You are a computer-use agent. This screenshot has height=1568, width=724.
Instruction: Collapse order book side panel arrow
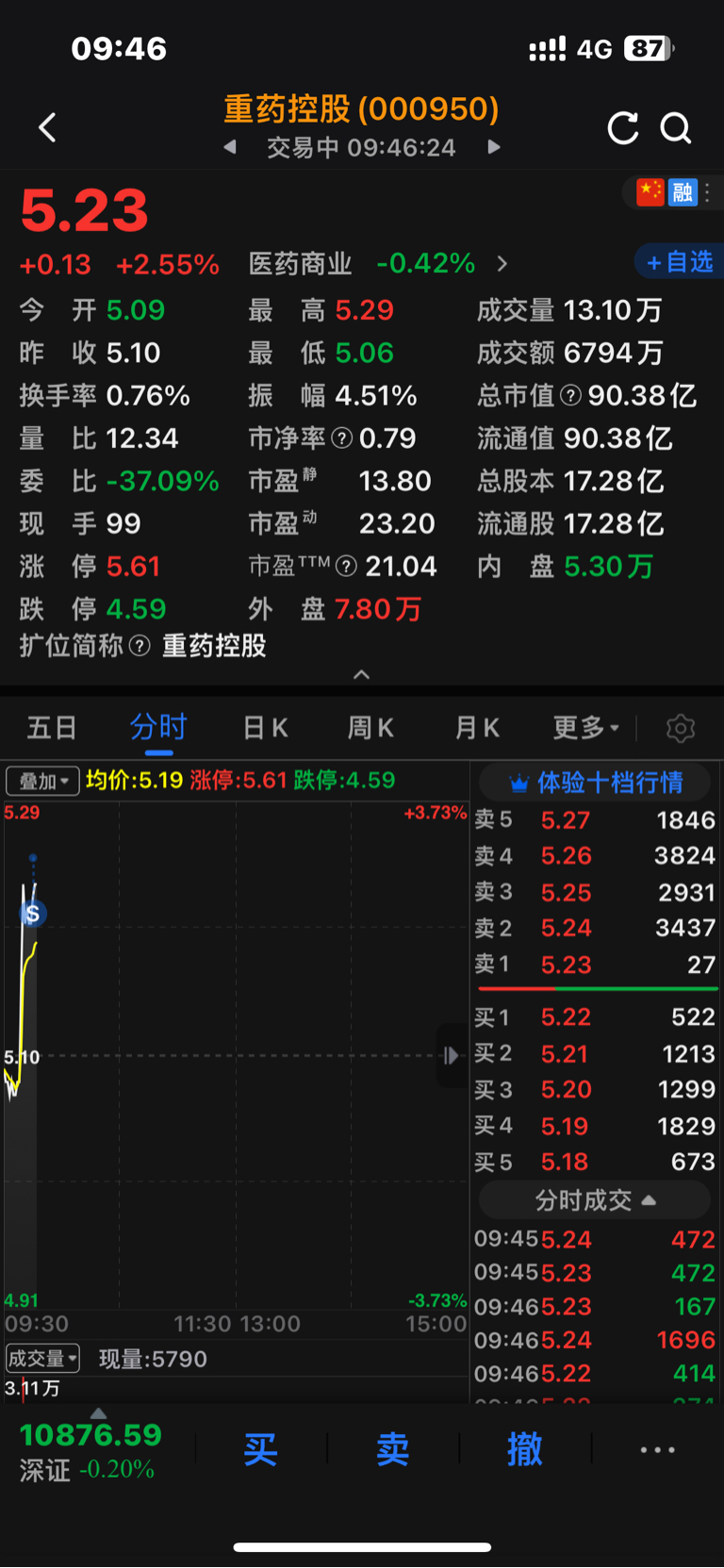coord(452,1055)
